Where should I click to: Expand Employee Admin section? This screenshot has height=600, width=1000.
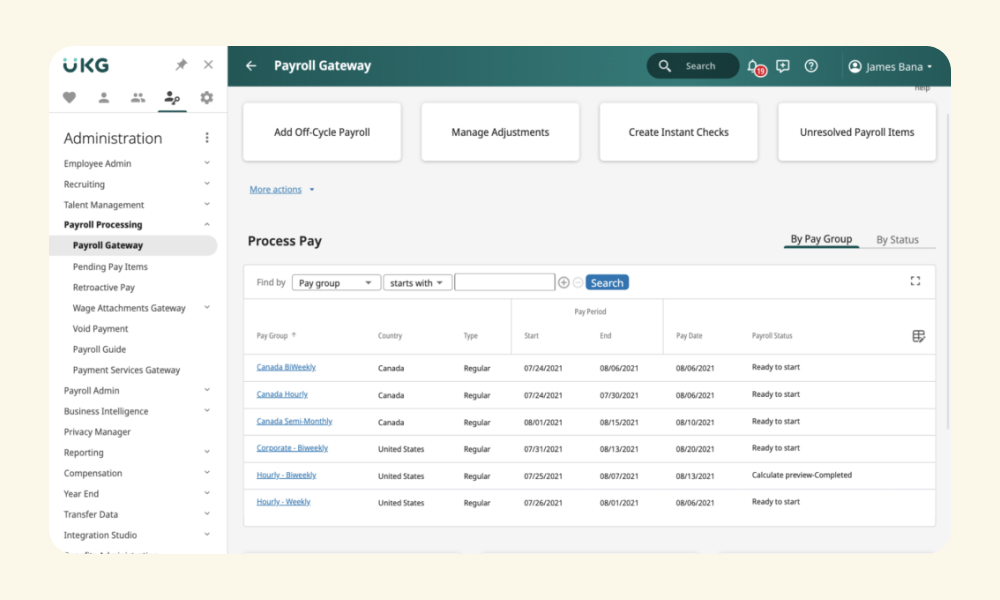[207, 163]
